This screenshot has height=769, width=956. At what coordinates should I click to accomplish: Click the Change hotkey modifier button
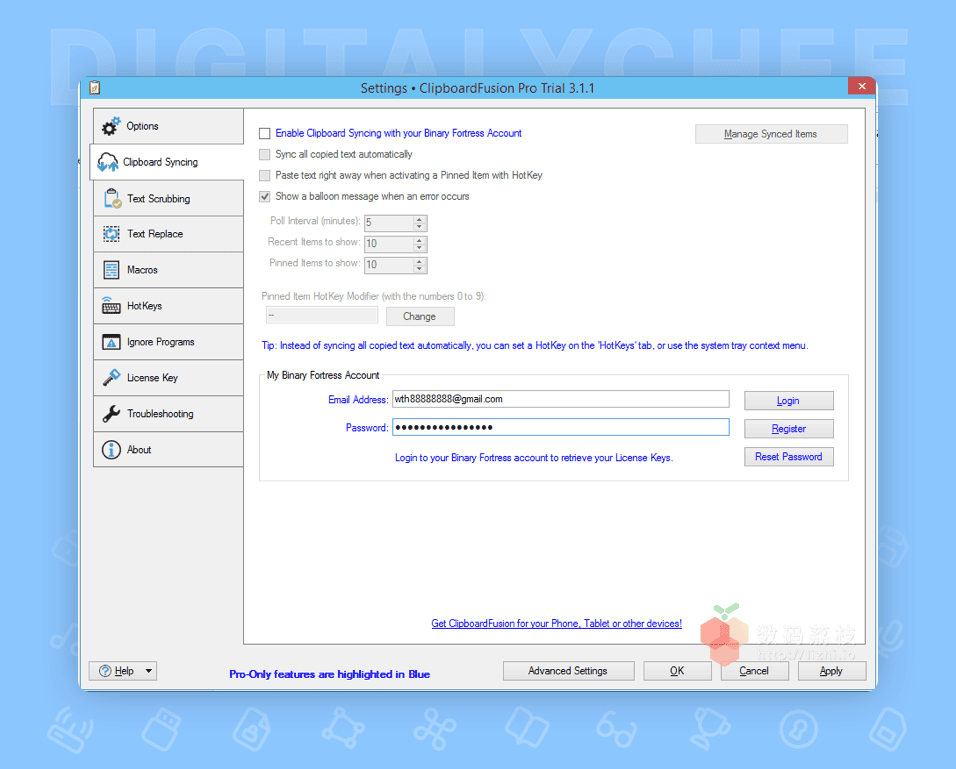click(419, 317)
